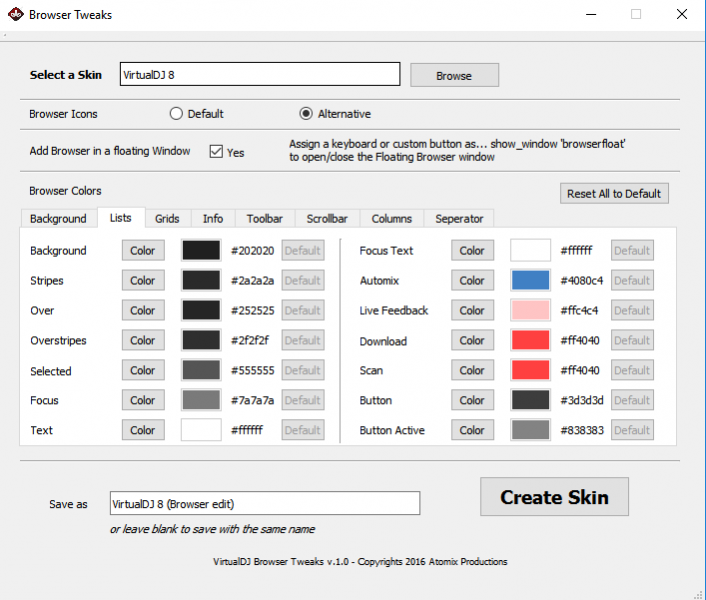This screenshot has height=600, width=706.
Task: Click the Stripes #2a2a2a color swatch
Action: [x=201, y=280]
